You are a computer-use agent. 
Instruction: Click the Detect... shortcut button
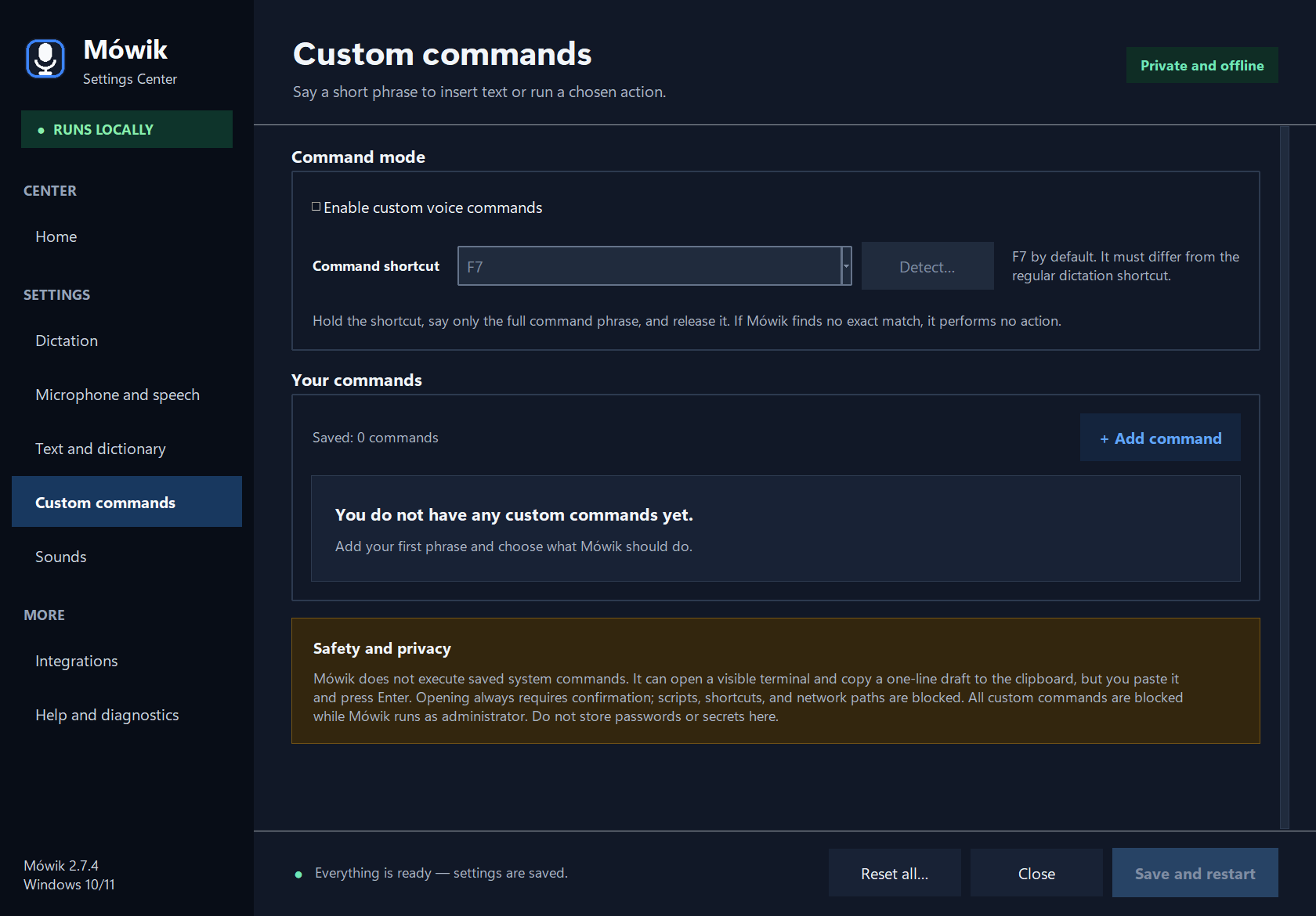(927, 266)
